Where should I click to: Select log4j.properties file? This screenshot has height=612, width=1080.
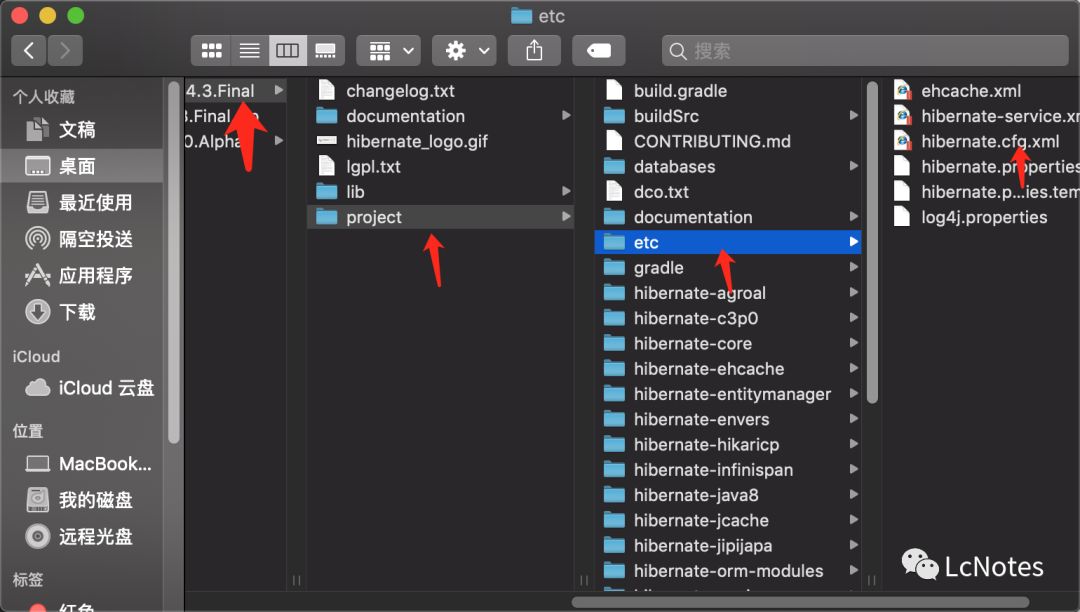pos(986,217)
